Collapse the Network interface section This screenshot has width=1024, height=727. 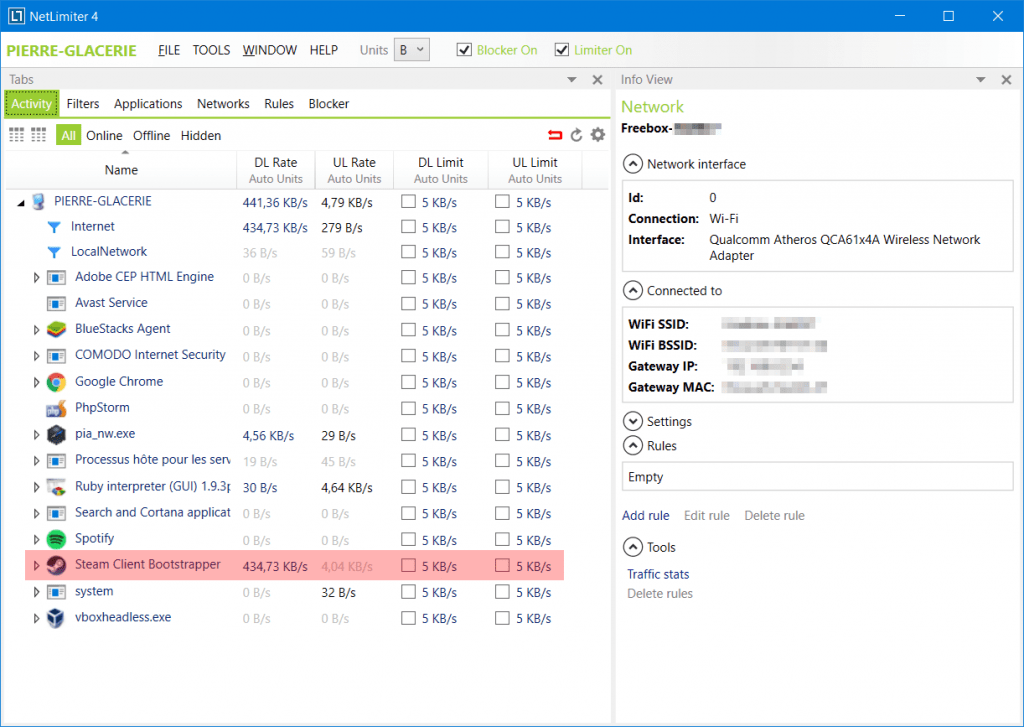click(632, 164)
